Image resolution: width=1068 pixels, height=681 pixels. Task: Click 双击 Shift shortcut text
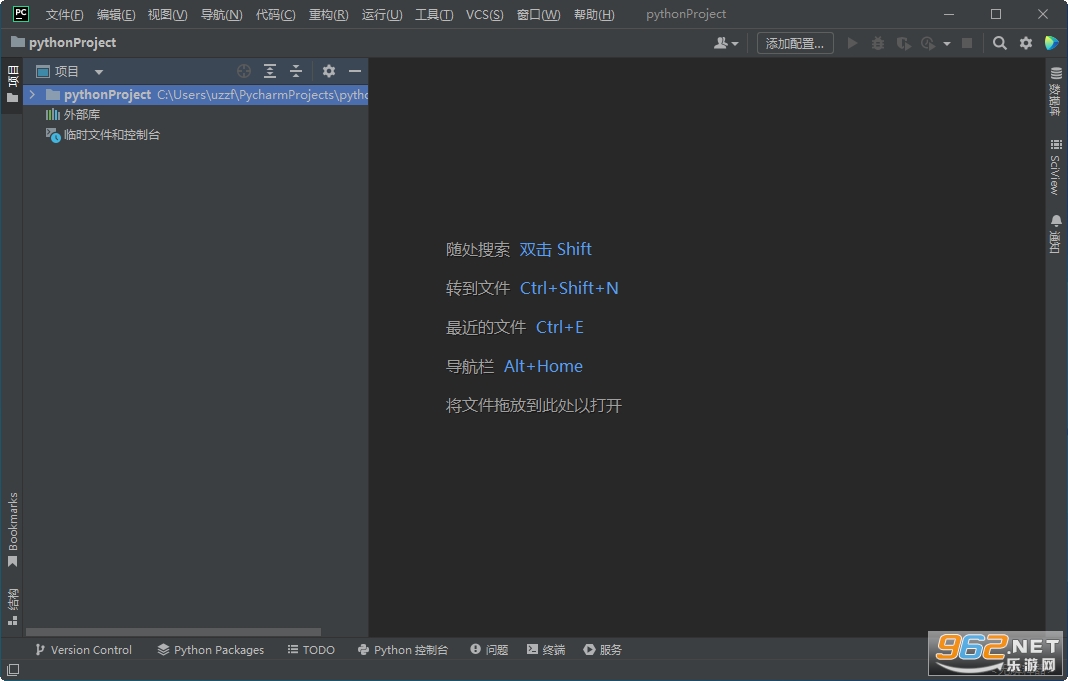pyautogui.click(x=555, y=249)
